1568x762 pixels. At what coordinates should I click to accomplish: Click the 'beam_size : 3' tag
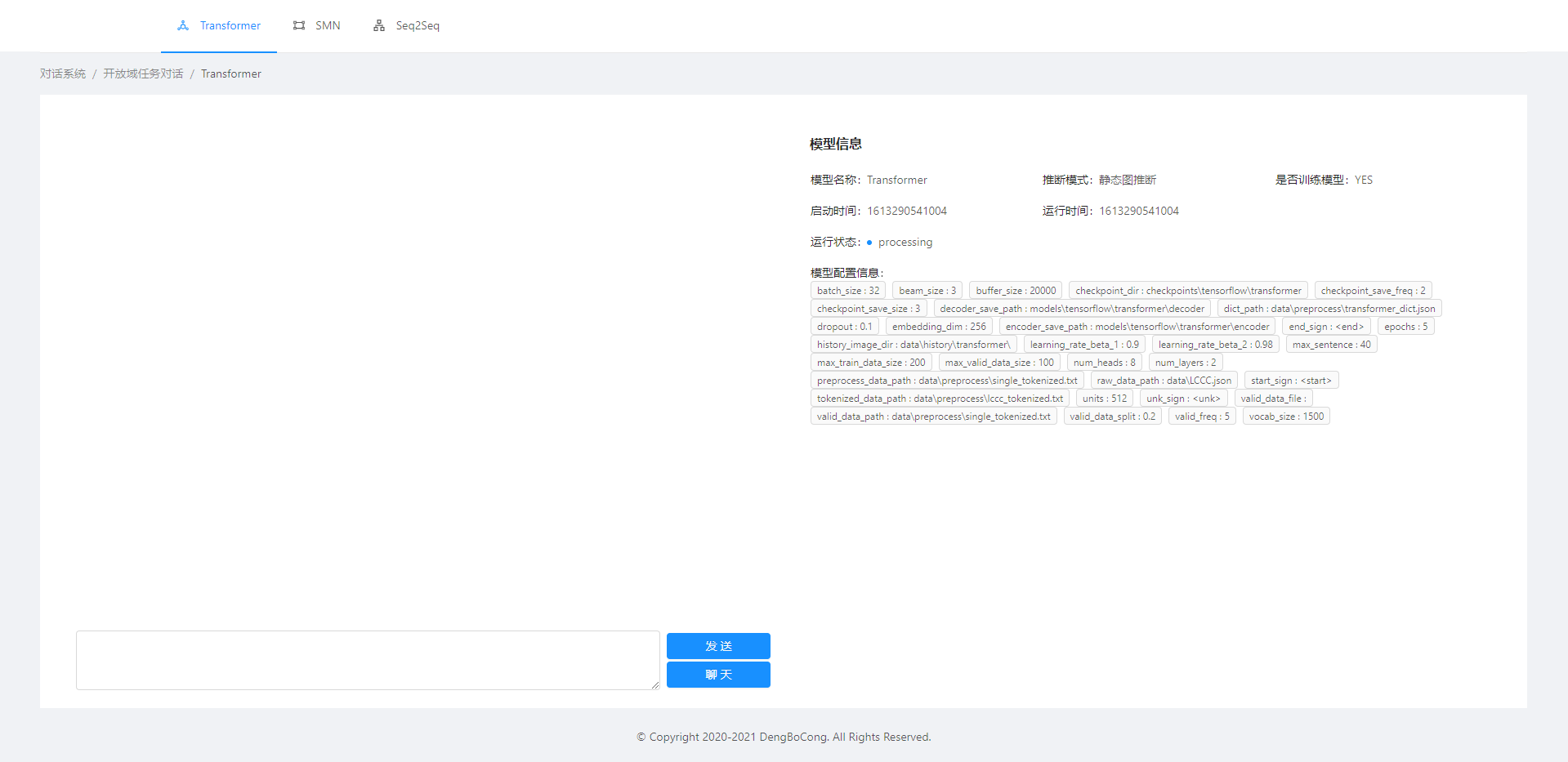[x=927, y=291]
